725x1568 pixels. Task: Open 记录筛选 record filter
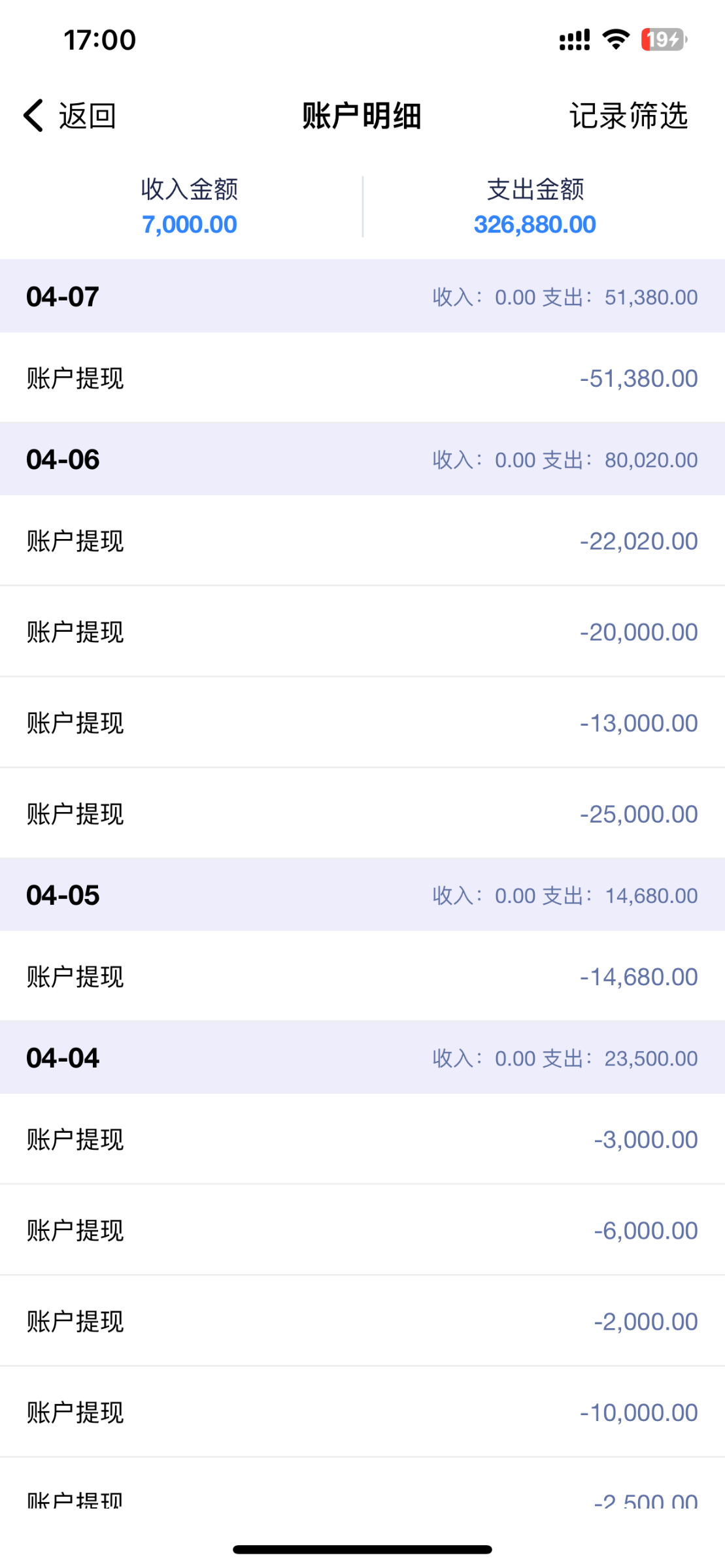tap(628, 116)
